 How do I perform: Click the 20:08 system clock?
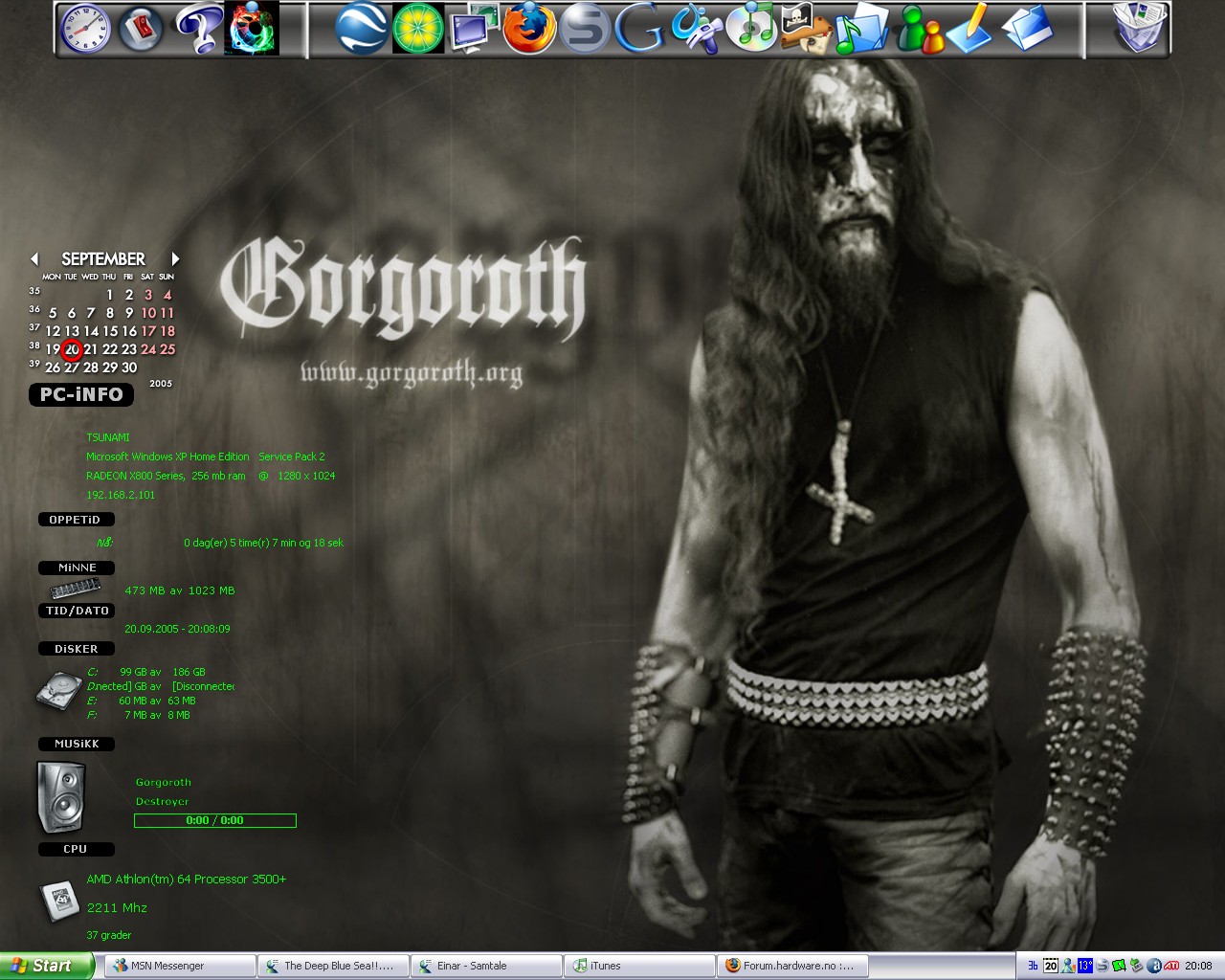1198,966
